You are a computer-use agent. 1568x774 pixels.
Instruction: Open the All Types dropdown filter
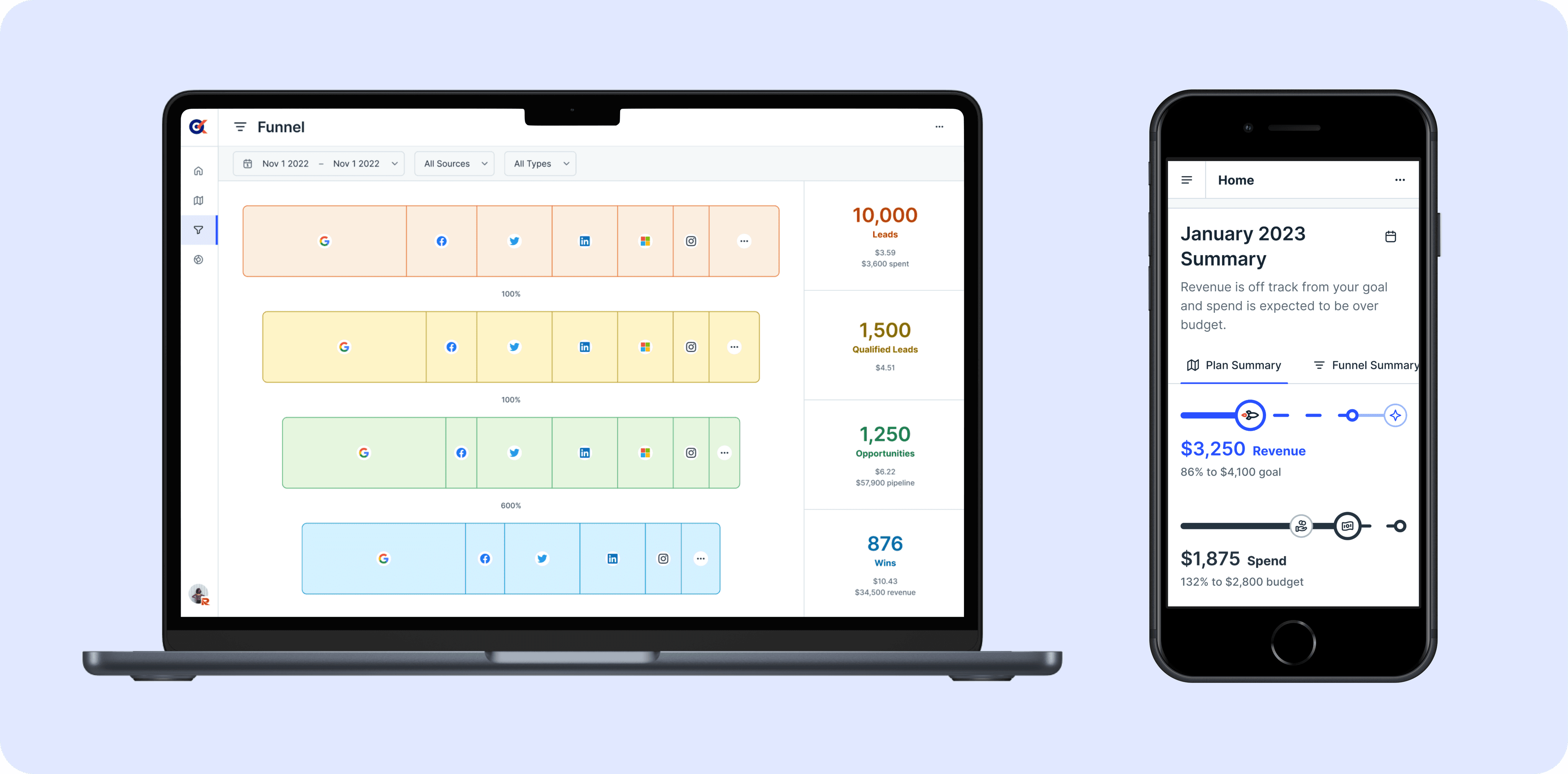pos(540,163)
